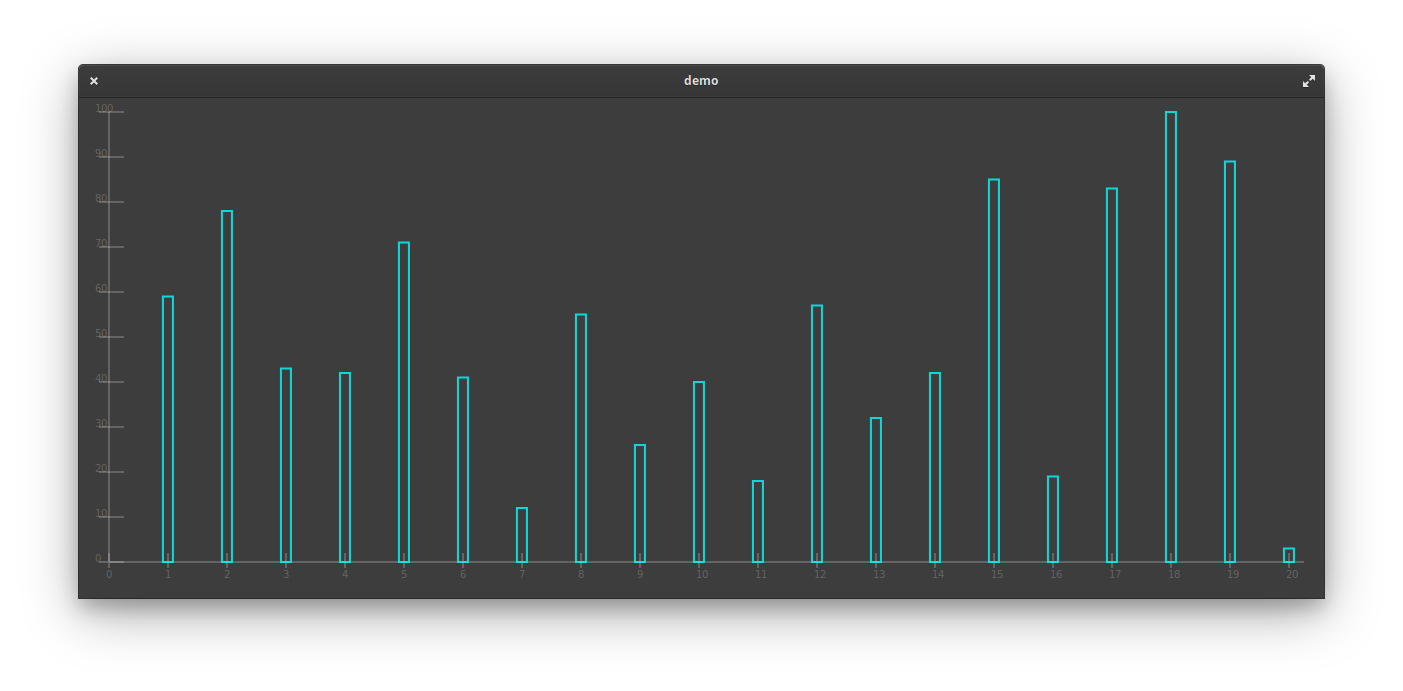Click the x-axis label 10
The height and width of the screenshot is (691, 1403).
[702, 574]
